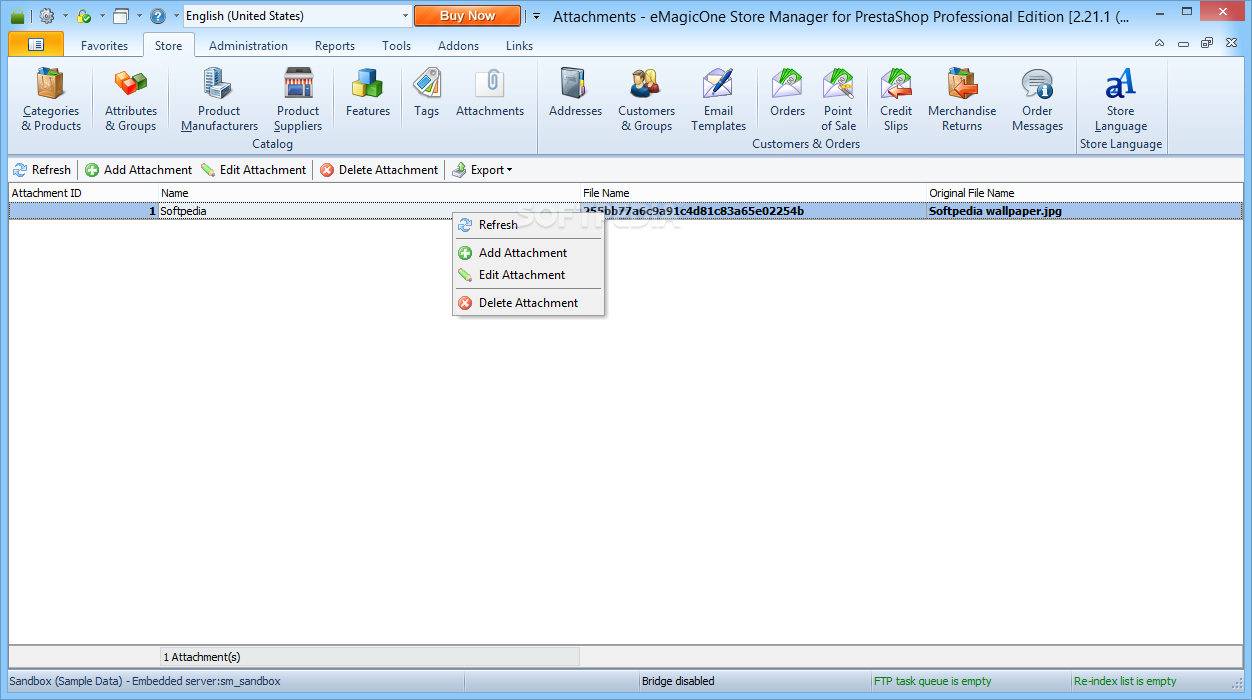This screenshot has width=1252, height=700.
Task: Select the Softpedia name cell
Action: tap(370, 211)
